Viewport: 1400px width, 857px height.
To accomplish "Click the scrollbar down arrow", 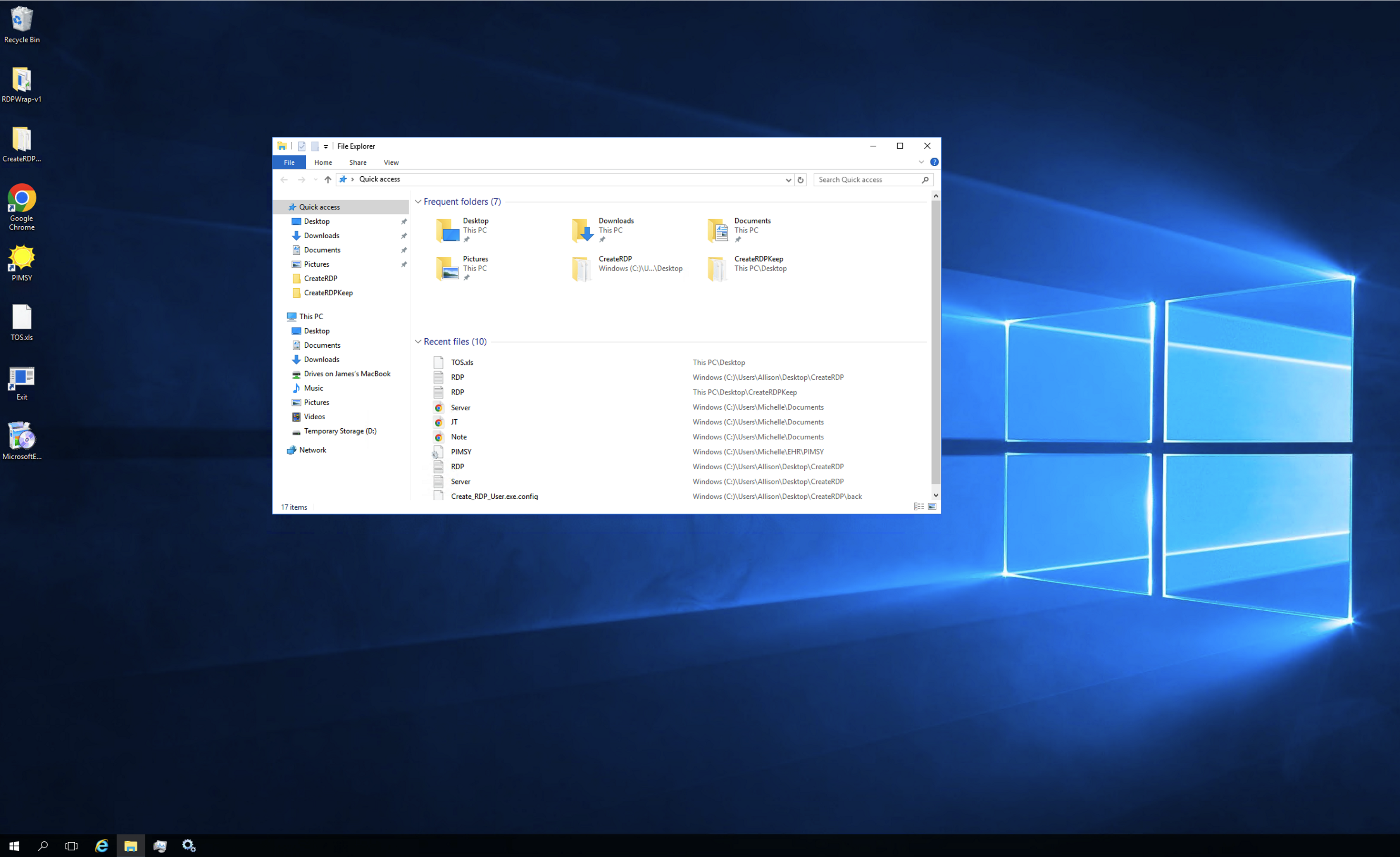I will tap(936, 495).
